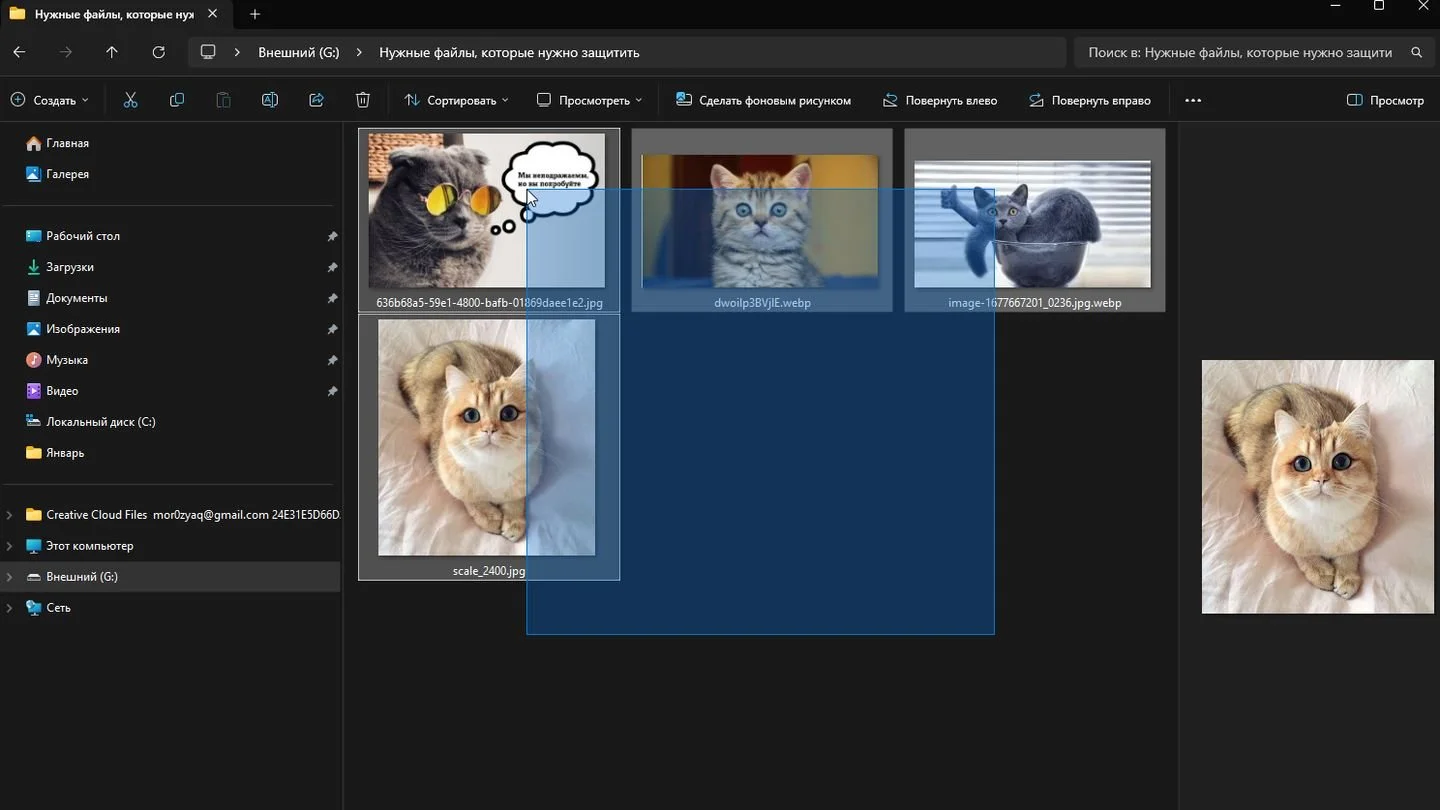Click the Copy icon in toolbar
The image size is (1440, 810).
click(x=177, y=100)
